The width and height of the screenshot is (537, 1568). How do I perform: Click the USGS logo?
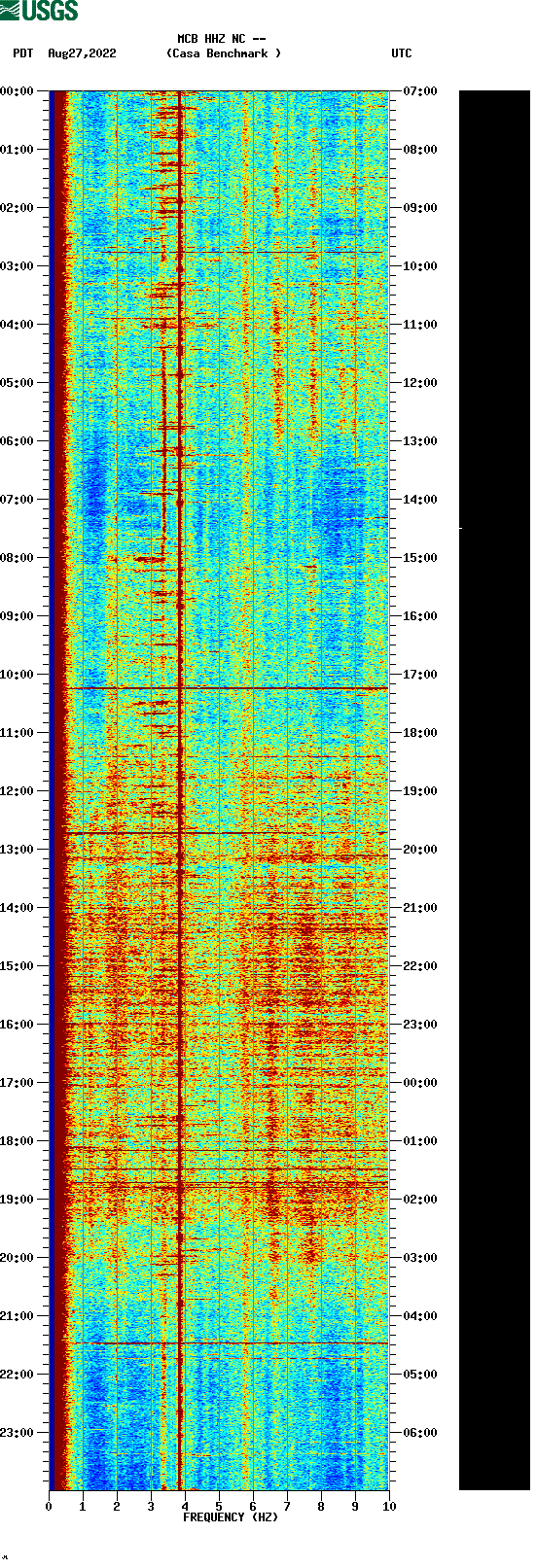pyautogui.click(x=39, y=11)
